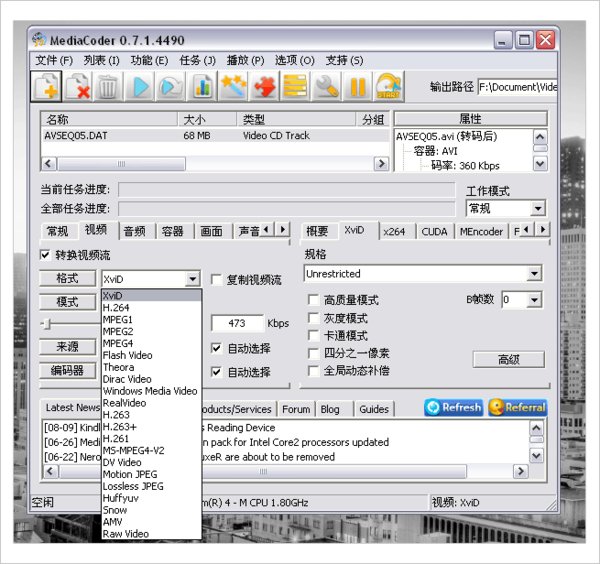This screenshot has height=564, width=600.
Task: Click the Referral button
Action: click(518, 408)
